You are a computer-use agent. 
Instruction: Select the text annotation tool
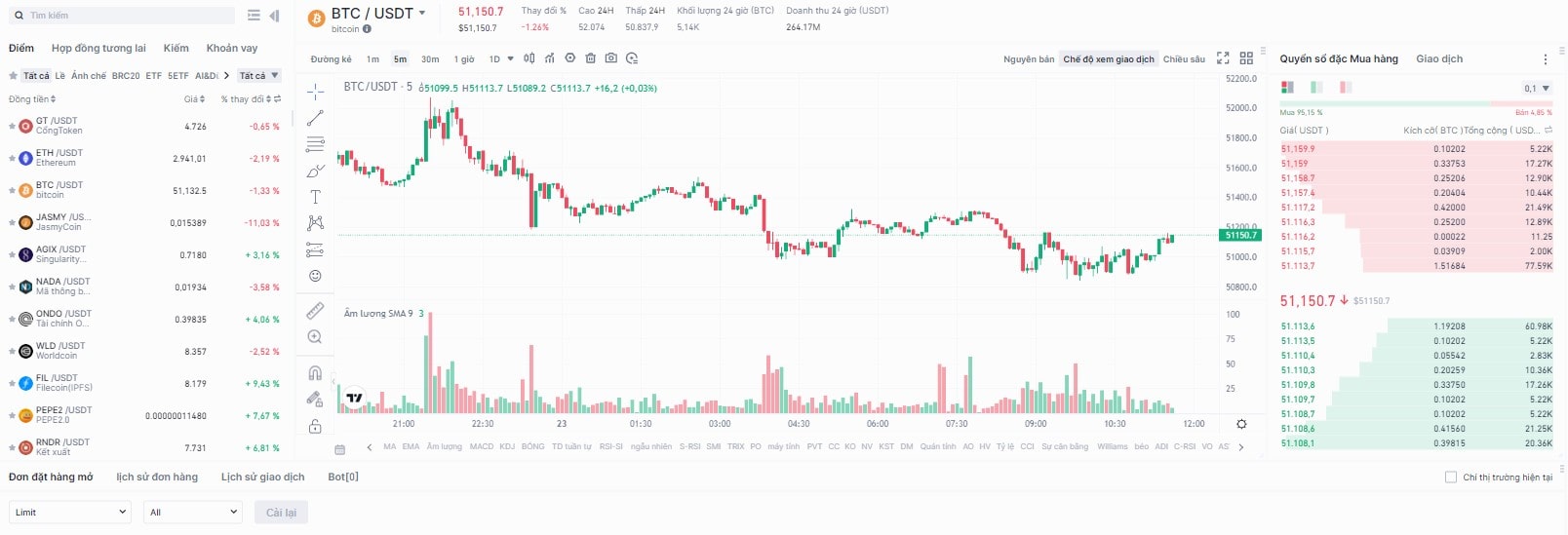315,197
